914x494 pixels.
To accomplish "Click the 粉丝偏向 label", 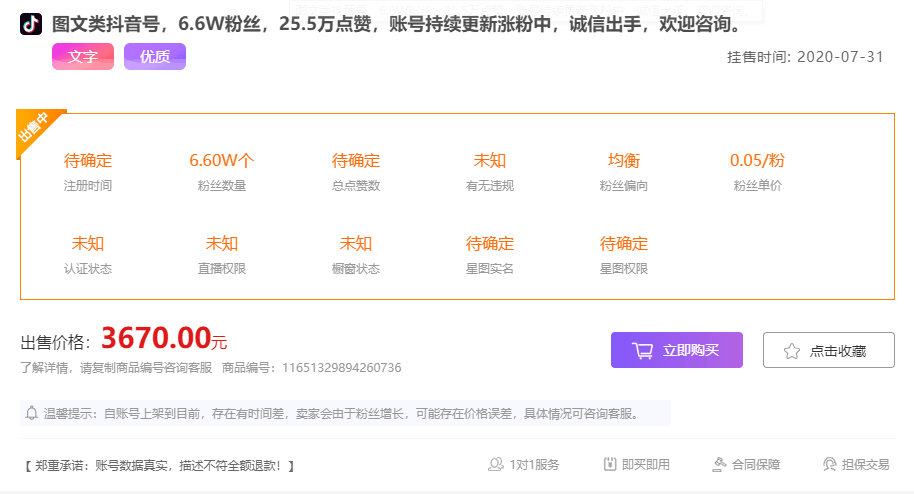I will [624, 185].
